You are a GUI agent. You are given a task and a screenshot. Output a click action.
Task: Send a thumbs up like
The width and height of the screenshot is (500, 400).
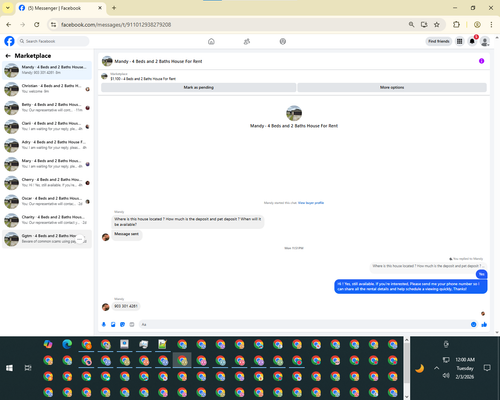[484, 324]
